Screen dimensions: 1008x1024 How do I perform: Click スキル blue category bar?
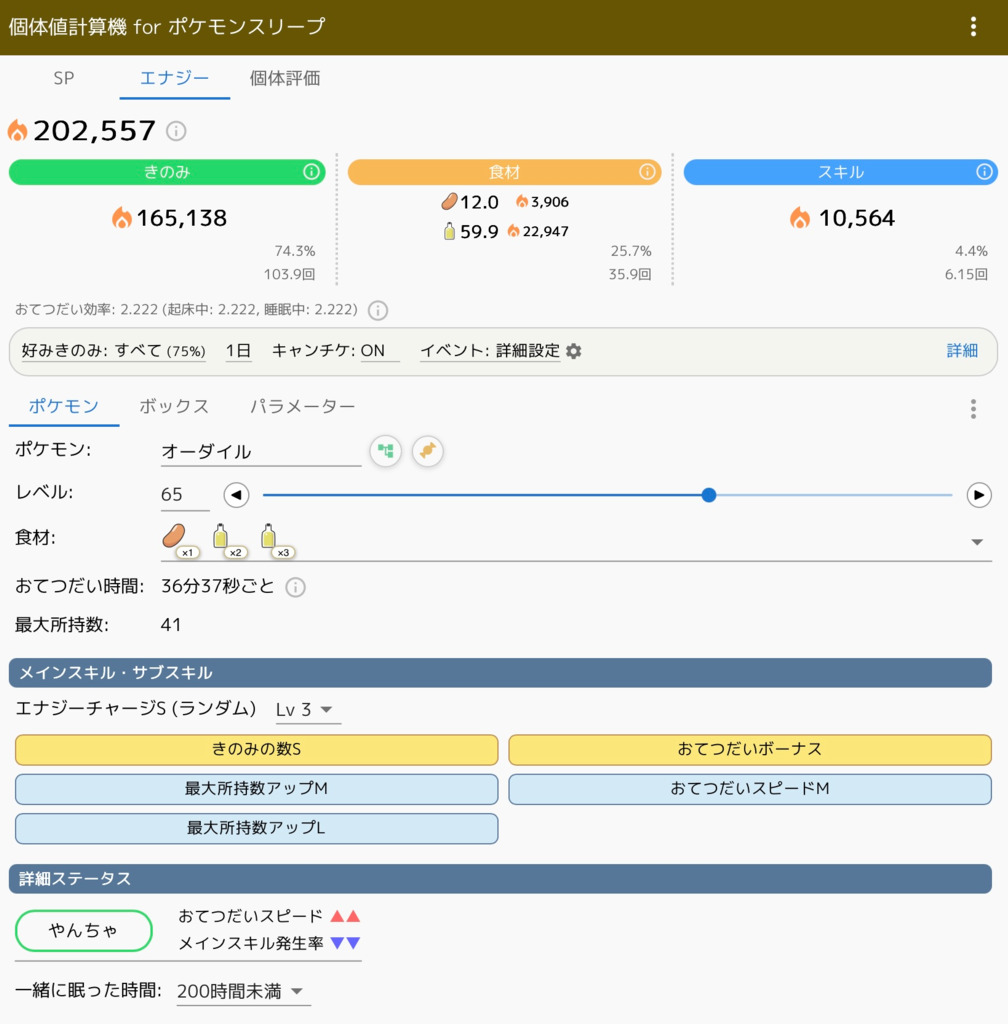[x=840, y=172]
